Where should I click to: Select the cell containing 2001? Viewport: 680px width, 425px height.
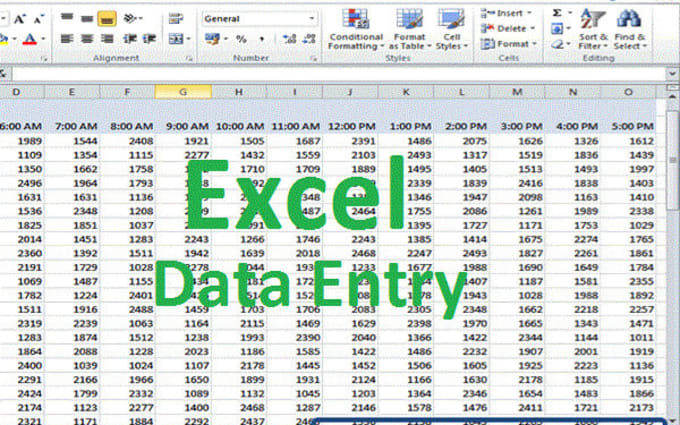[573, 351]
